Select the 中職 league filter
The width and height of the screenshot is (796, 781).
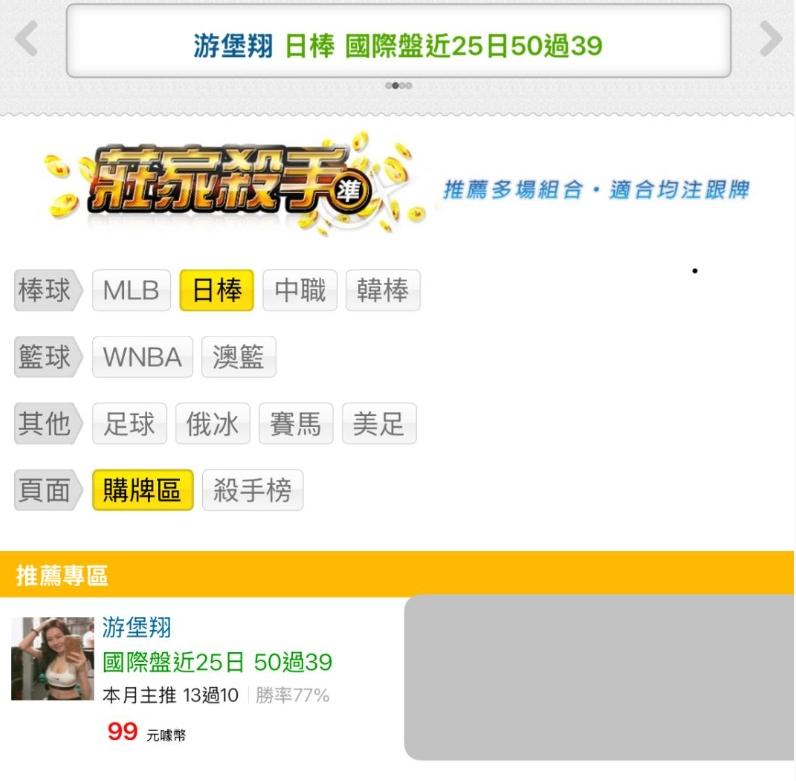tap(300, 290)
